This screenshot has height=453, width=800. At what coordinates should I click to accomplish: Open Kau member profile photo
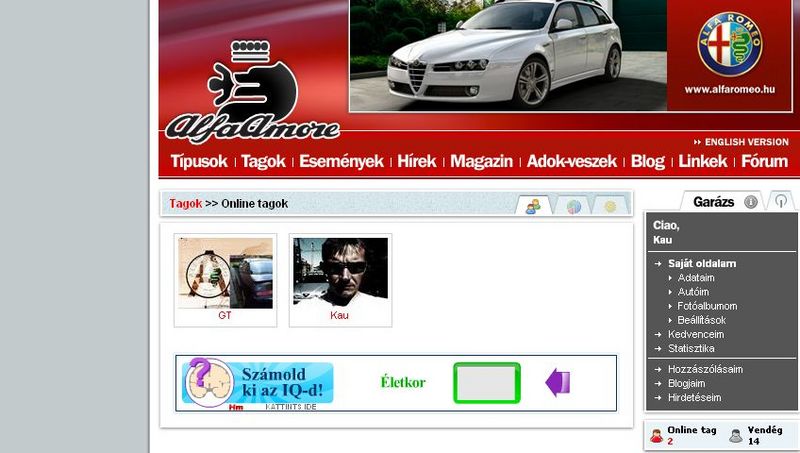[340, 271]
